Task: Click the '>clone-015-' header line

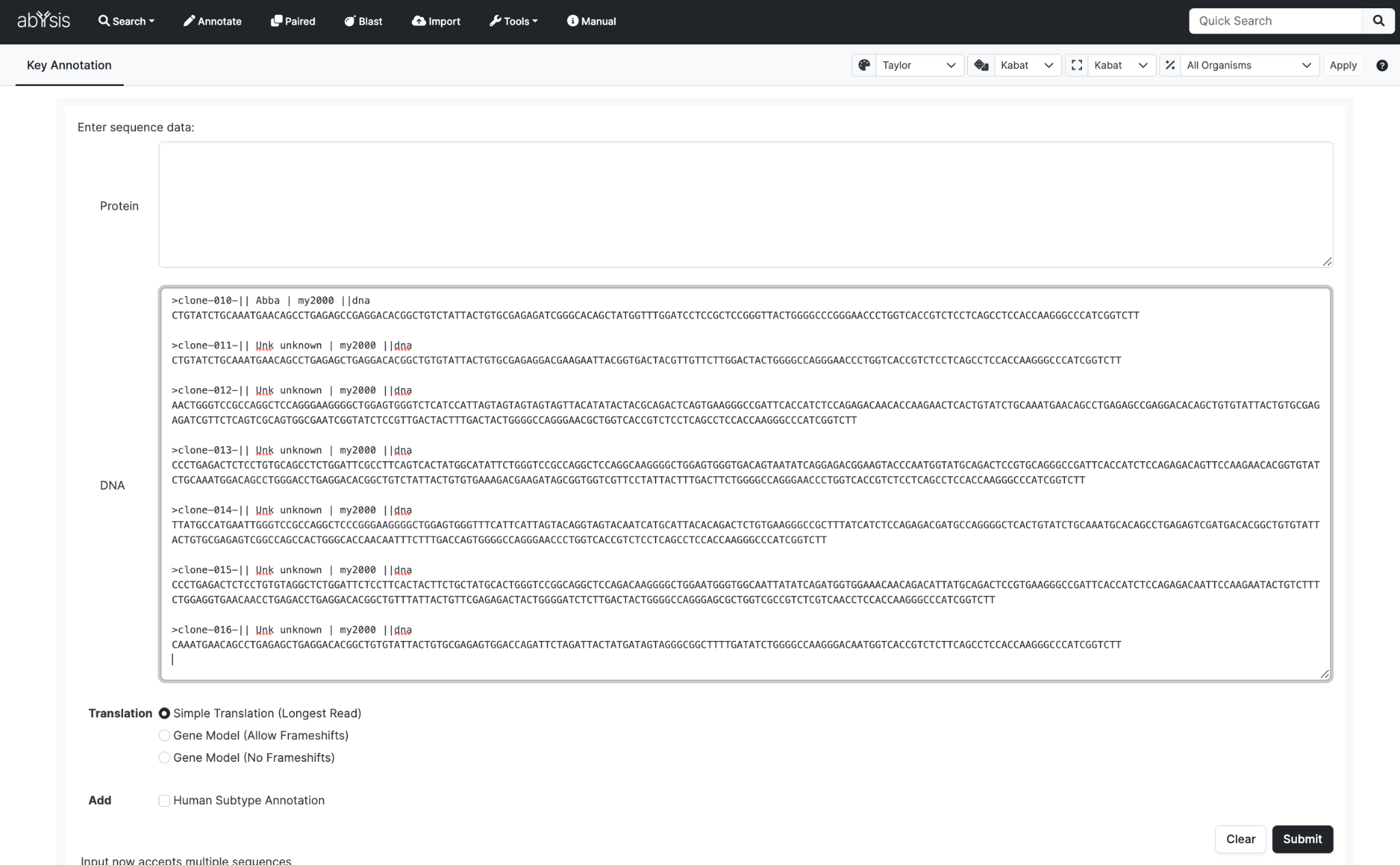Action: (x=292, y=570)
